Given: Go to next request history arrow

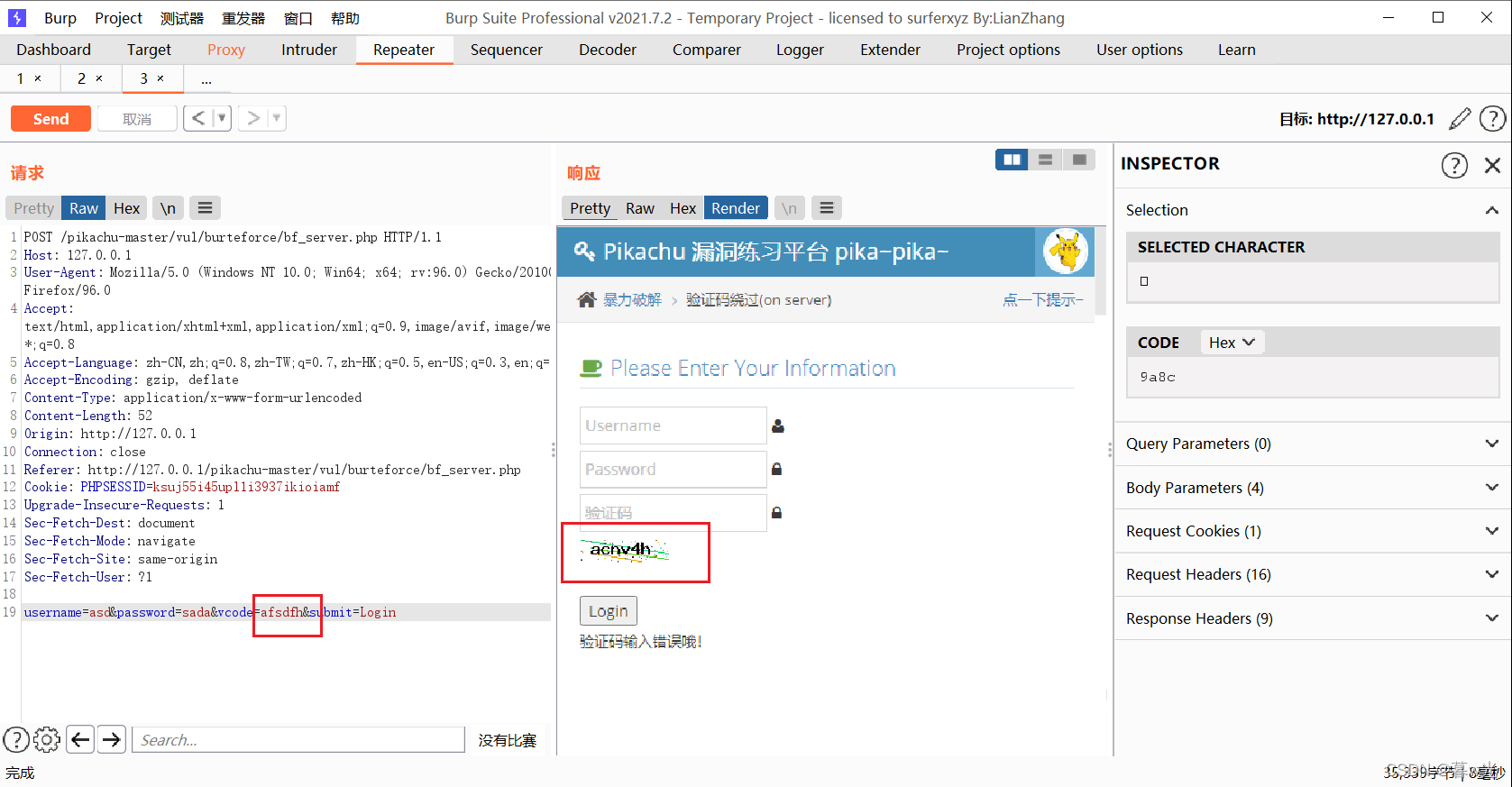Looking at the screenshot, I should pyautogui.click(x=253, y=118).
